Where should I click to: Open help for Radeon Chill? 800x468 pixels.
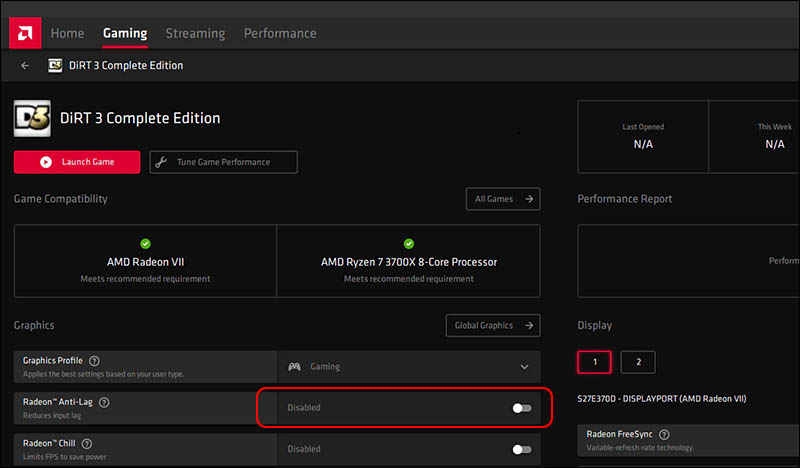coord(87,444)
